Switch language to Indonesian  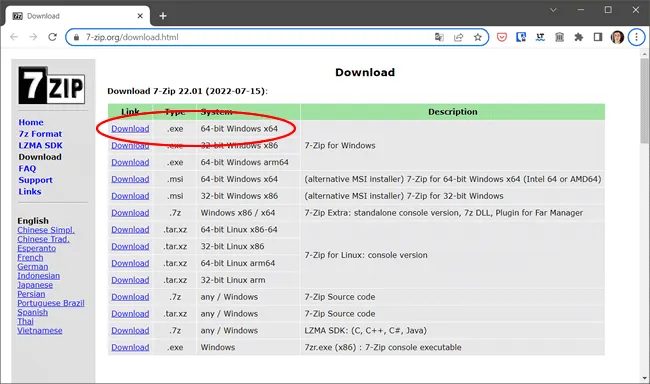38,276
